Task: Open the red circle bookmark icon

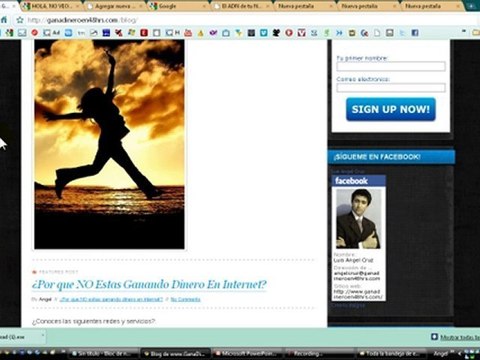Action: click(x=35, y=33)
